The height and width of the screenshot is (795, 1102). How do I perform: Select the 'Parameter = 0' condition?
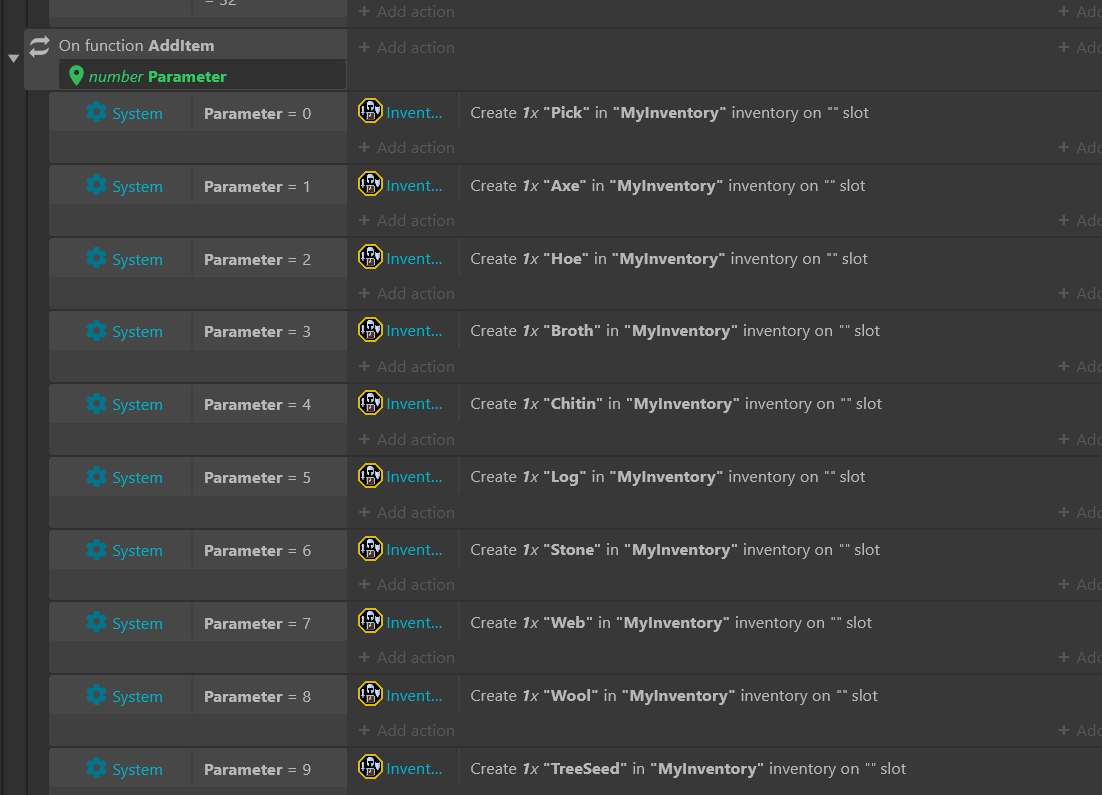(x=257, y=113)
